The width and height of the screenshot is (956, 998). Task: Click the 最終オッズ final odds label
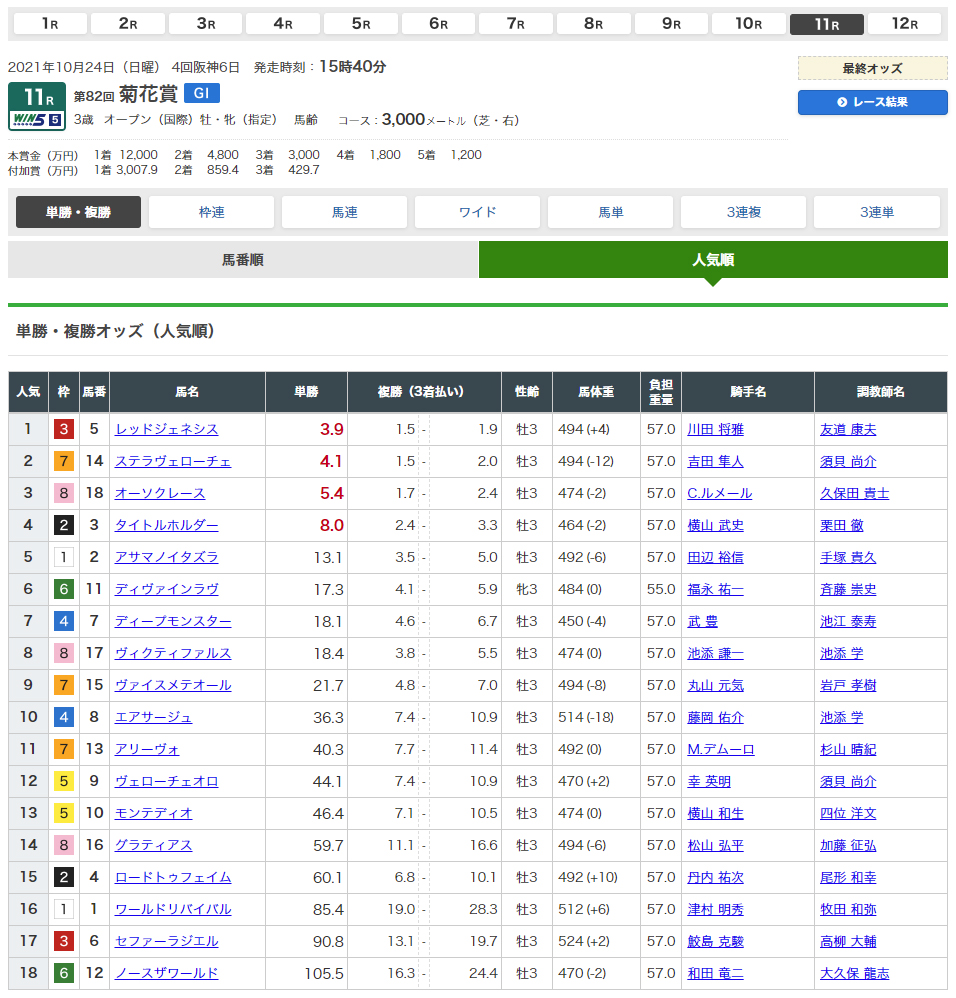[x=872, y=68]
